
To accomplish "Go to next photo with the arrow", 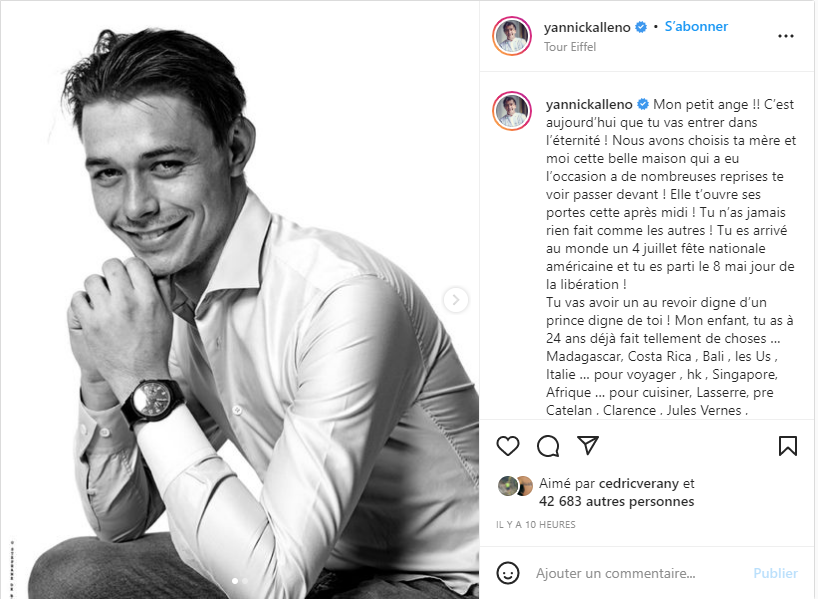I will (x=456, y=299).
